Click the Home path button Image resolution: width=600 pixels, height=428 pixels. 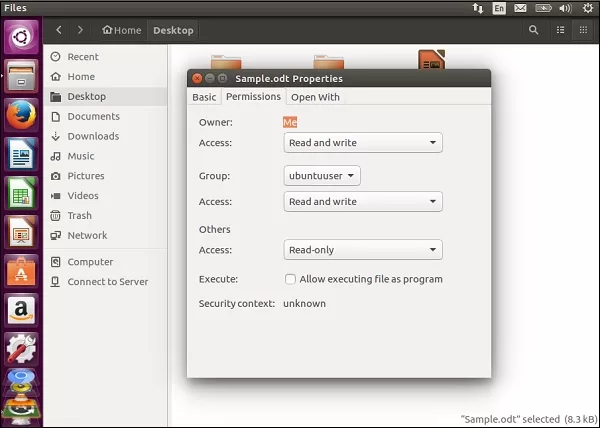pyautogui.click(x=122, y=30)
